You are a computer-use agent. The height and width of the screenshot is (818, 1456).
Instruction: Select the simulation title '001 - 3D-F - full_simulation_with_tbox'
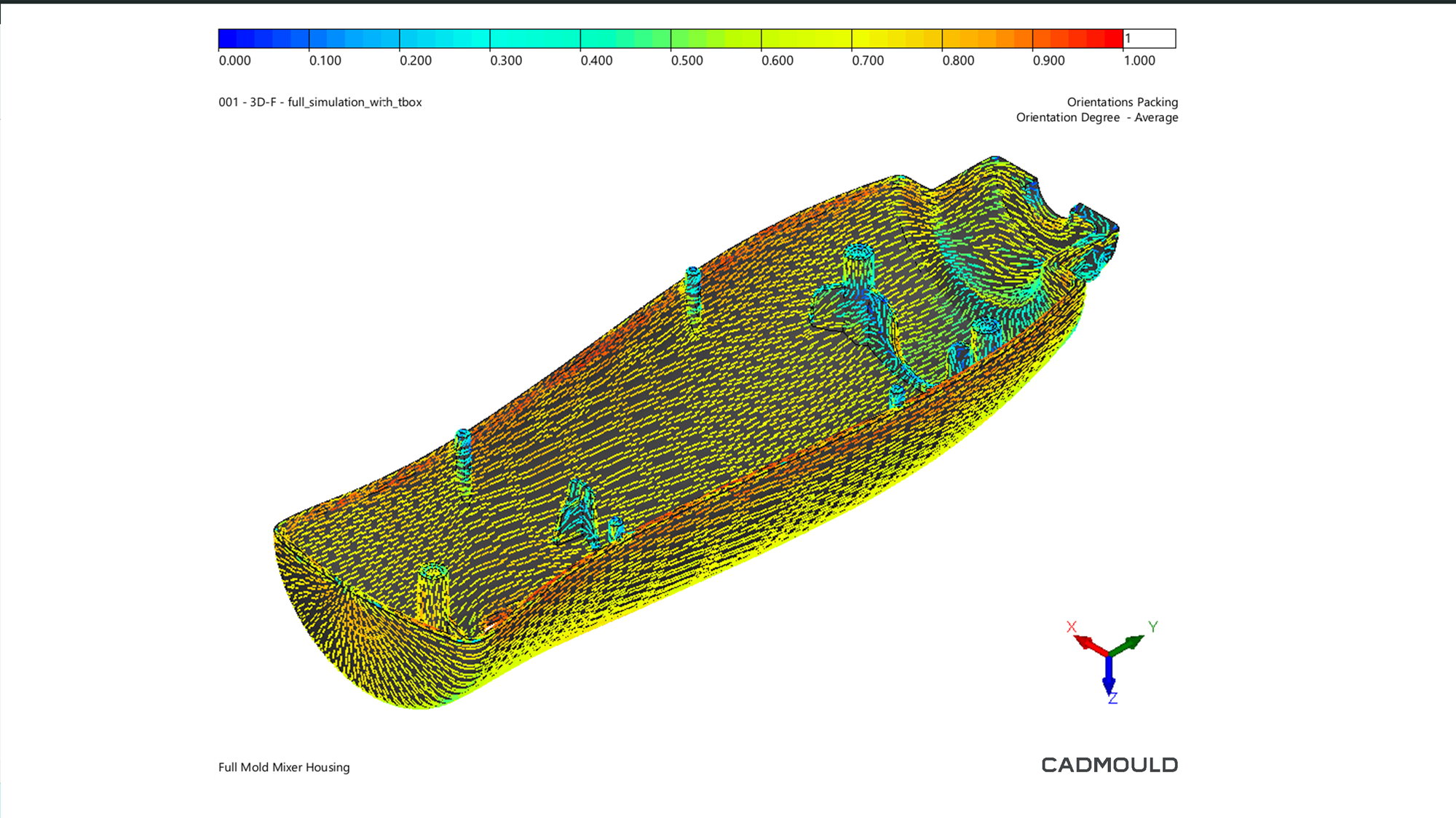click(320, 102)
